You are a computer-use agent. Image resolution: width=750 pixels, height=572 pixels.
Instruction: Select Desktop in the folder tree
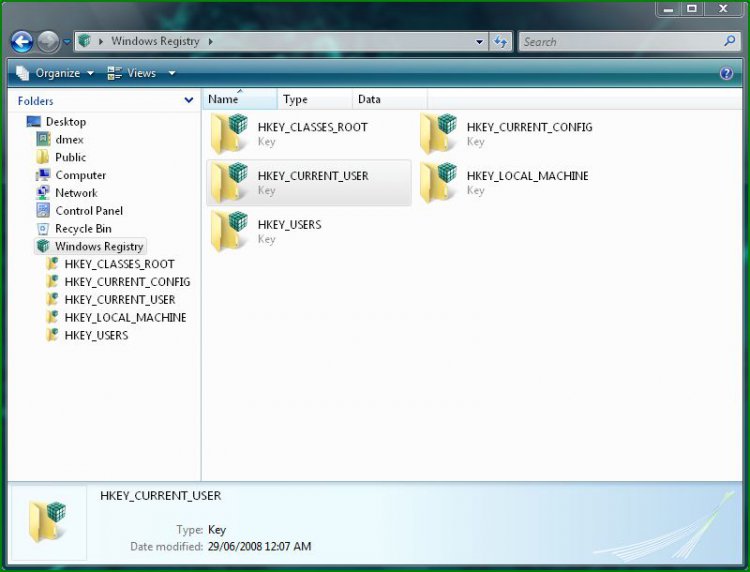point(66,122)
